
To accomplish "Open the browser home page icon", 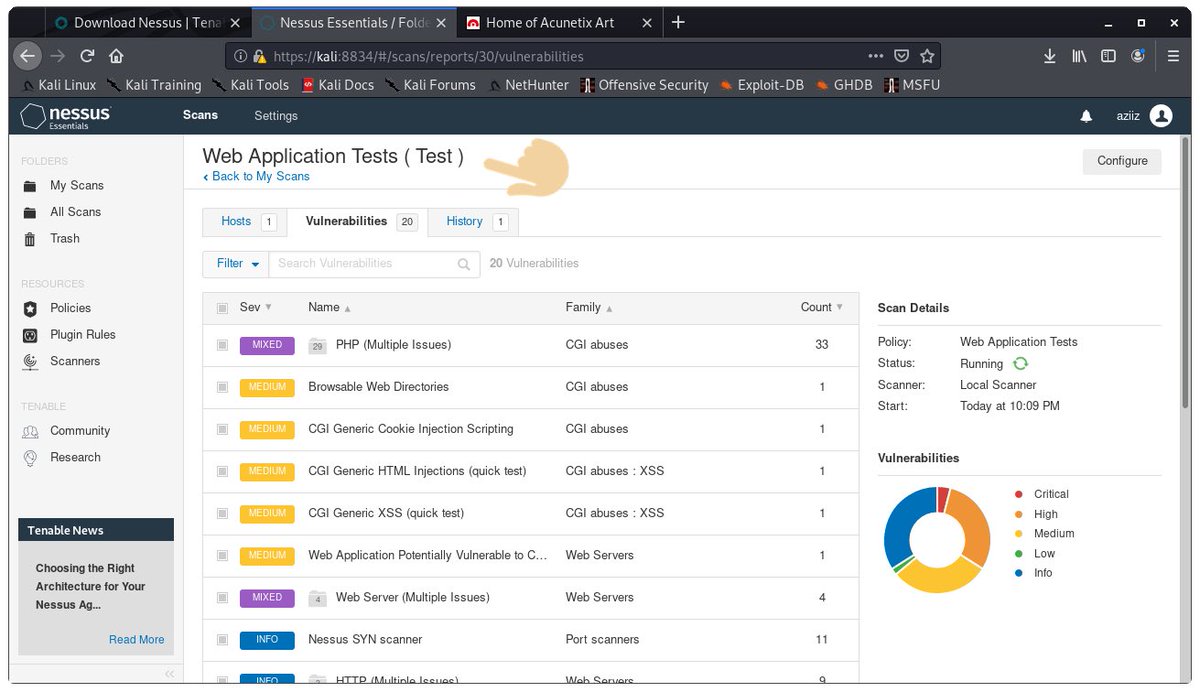I will coord(116,56).
